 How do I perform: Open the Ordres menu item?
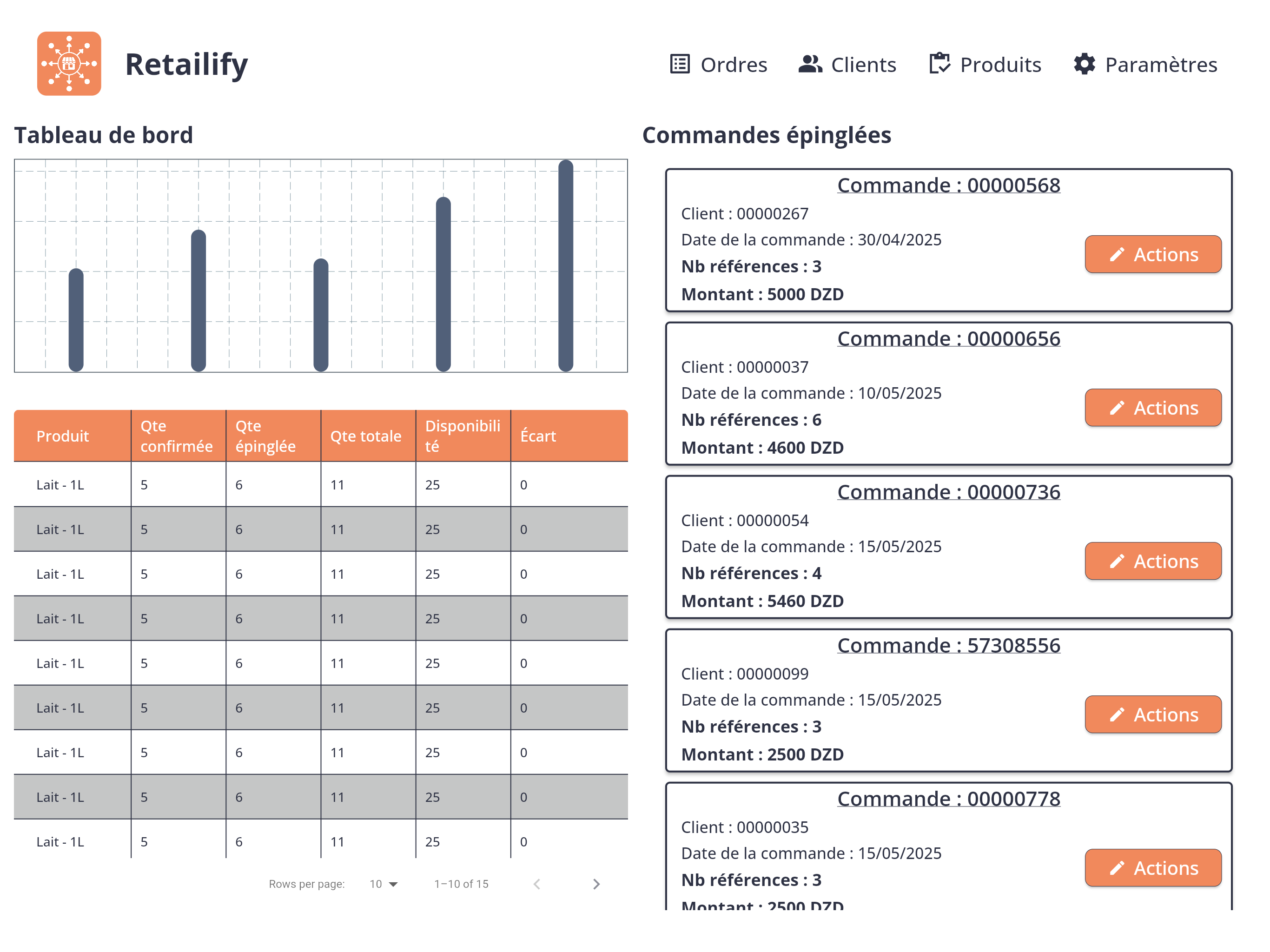(733, 65)
